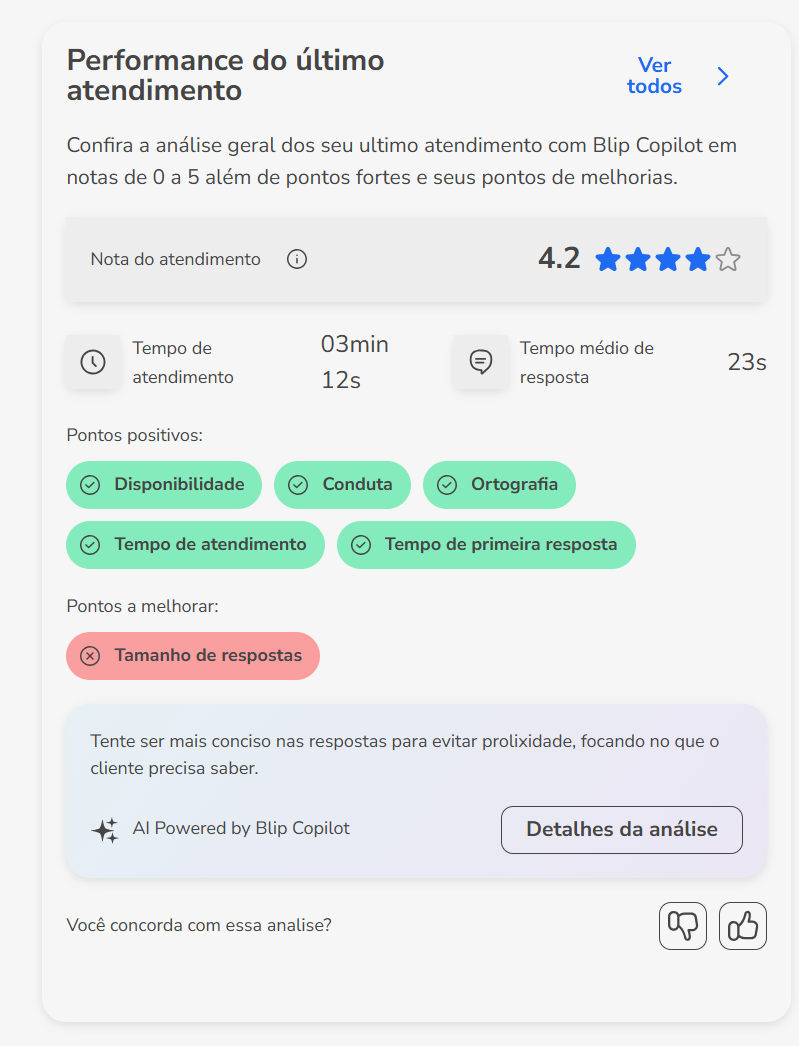This screenshot has width=799, height=1046.
Task: Click the AI sparkle icon
Action: pos(105,830)
